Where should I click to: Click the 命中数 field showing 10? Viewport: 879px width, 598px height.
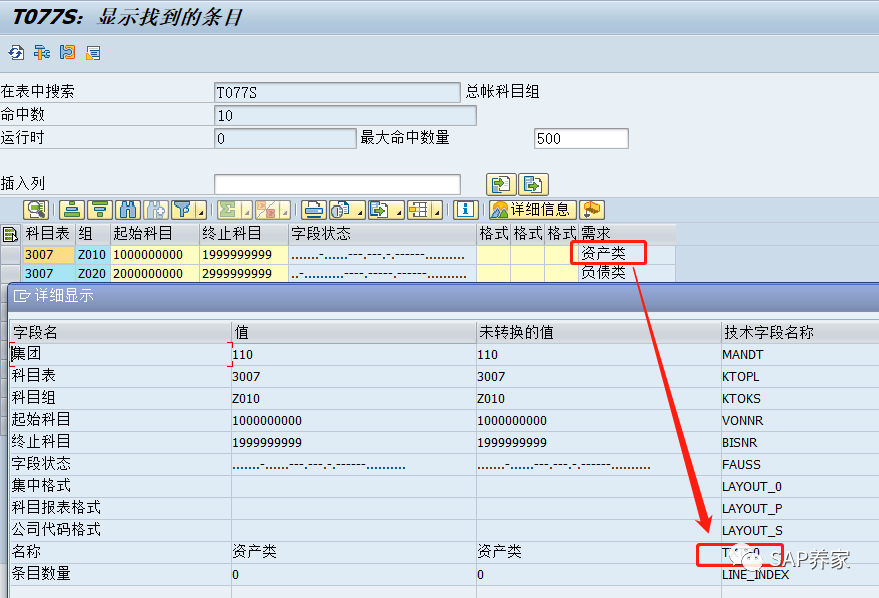(345, 115)
